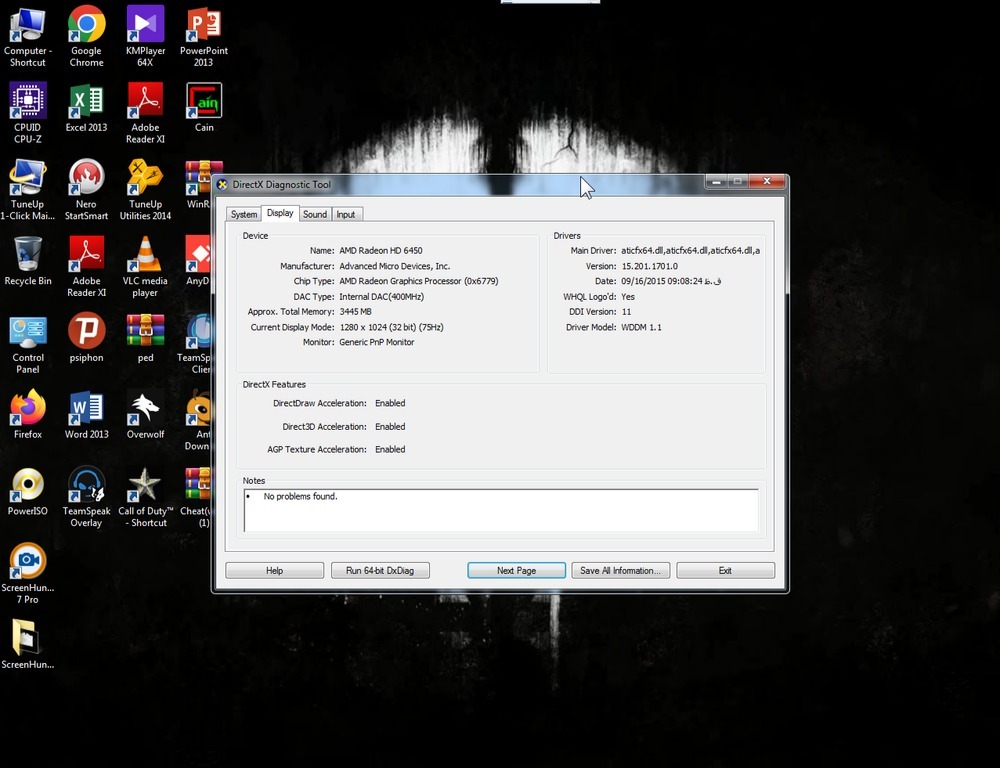Image resolution: width=1000 pixels, height=768 pixels.
Task: Click inside the Notes text box
Action: pos(501,510)
